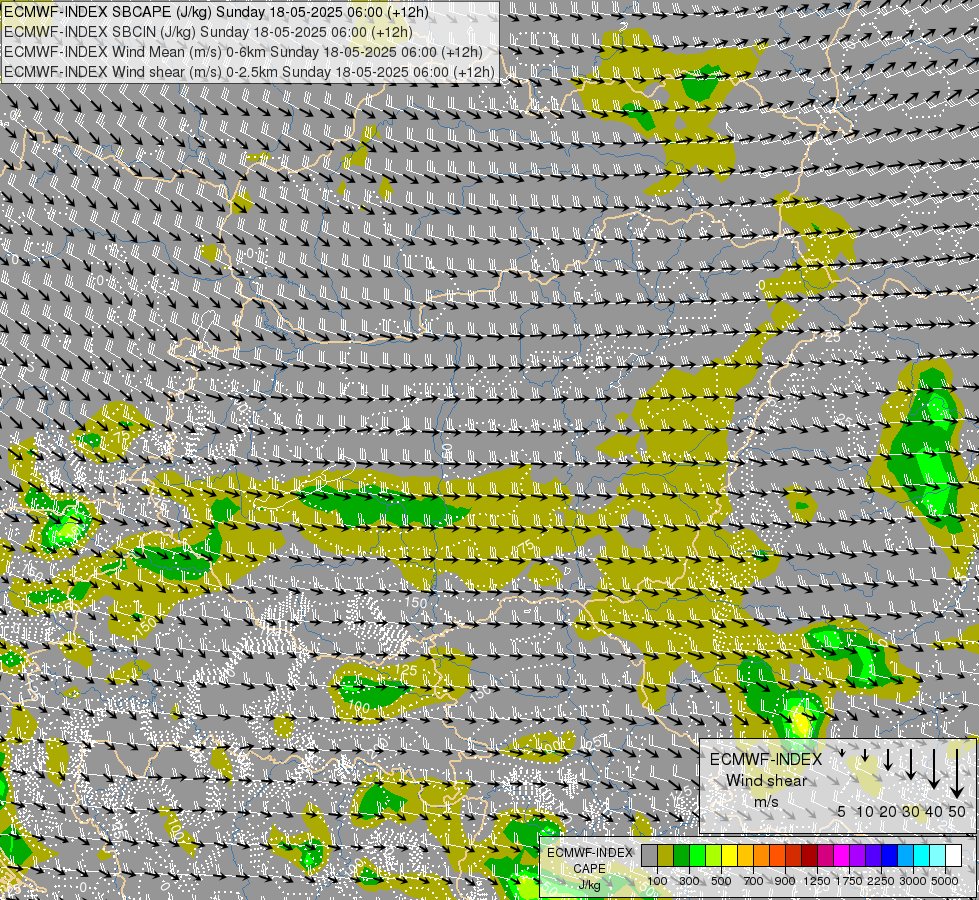Select the white CAPE legend swatch
This screenshot has width=979, height=900.
click(953, 855)
